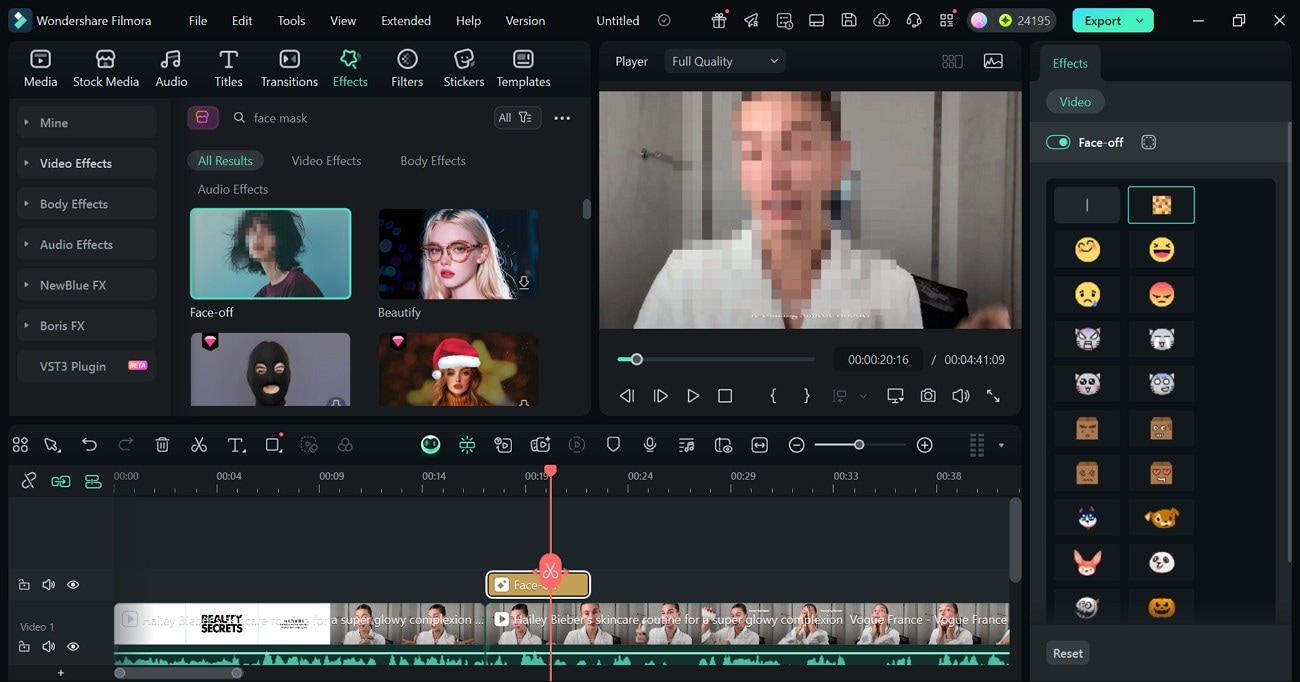Take a snapshot with camera icon
This screenshot has width=1300, height=682.
(928, 396)
